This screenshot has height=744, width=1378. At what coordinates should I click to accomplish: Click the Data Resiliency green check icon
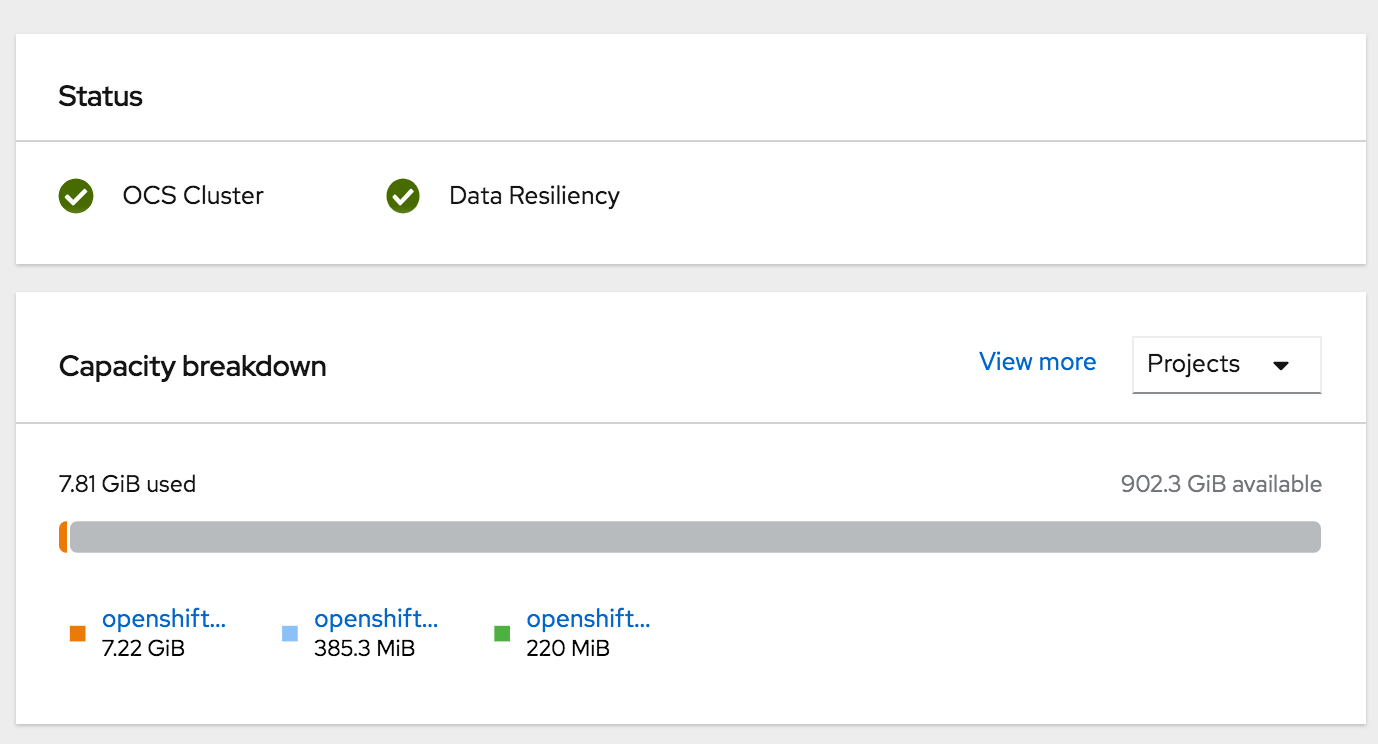[403, 196]
